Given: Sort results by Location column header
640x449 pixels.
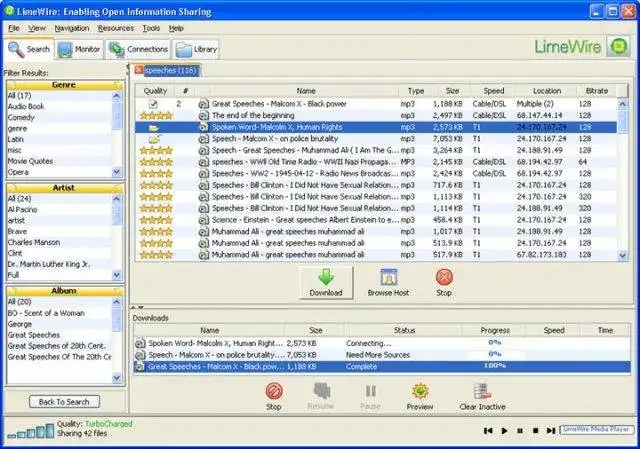Looking at the screenshot, I should pos(546,91).
